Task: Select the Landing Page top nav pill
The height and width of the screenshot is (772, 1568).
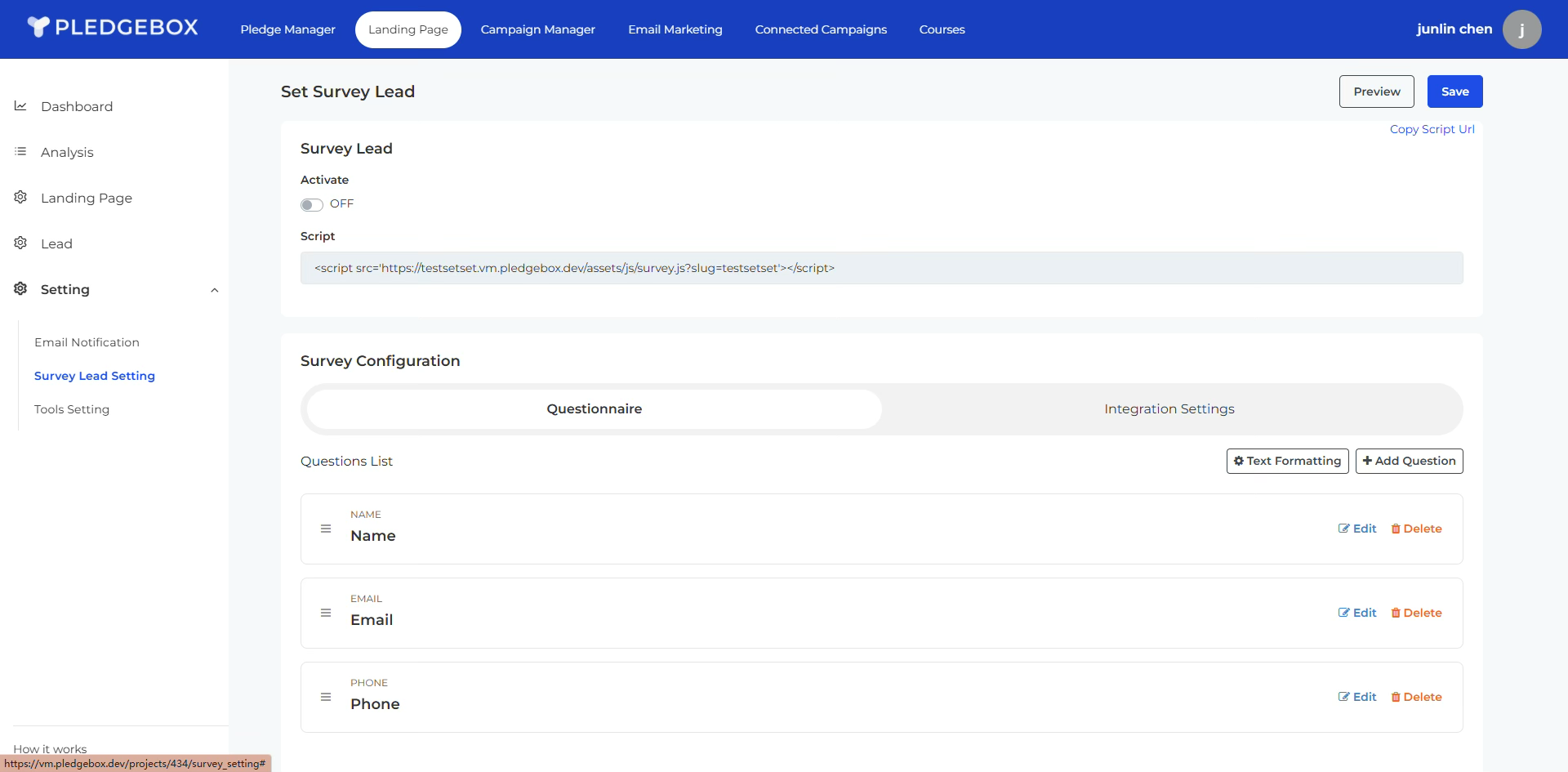Action: click(408, 29)
